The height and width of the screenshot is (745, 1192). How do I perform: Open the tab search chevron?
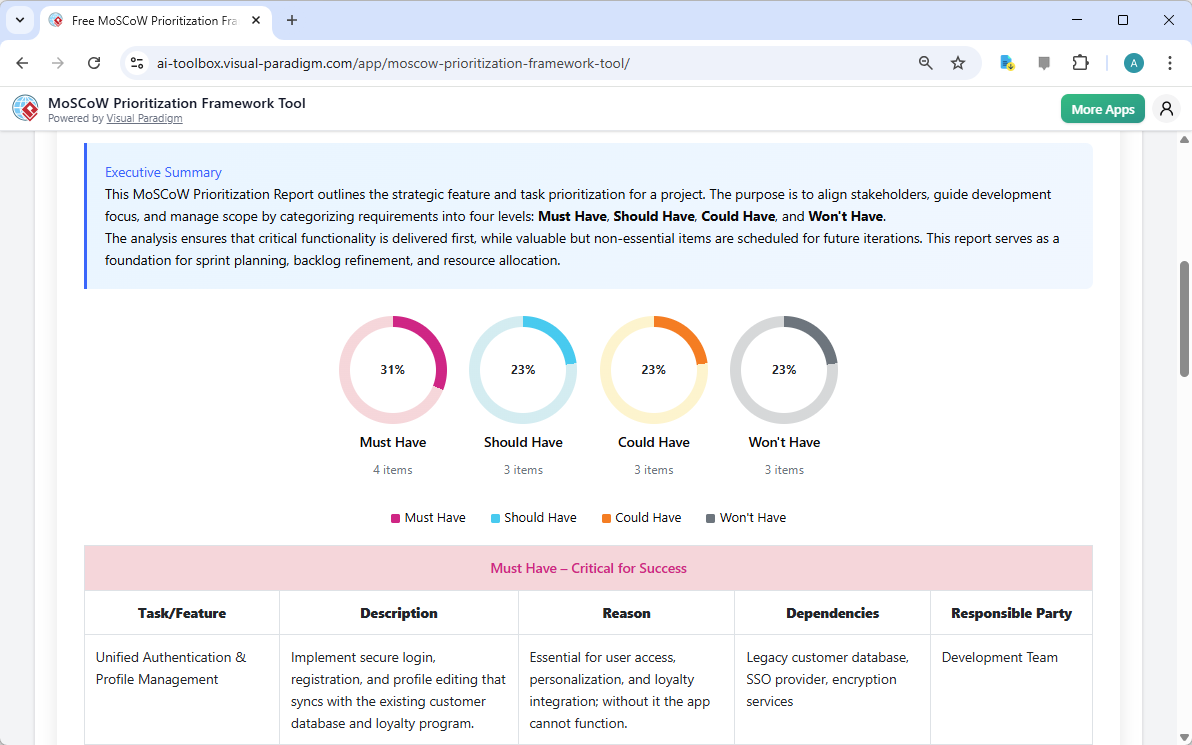(19, 20)
